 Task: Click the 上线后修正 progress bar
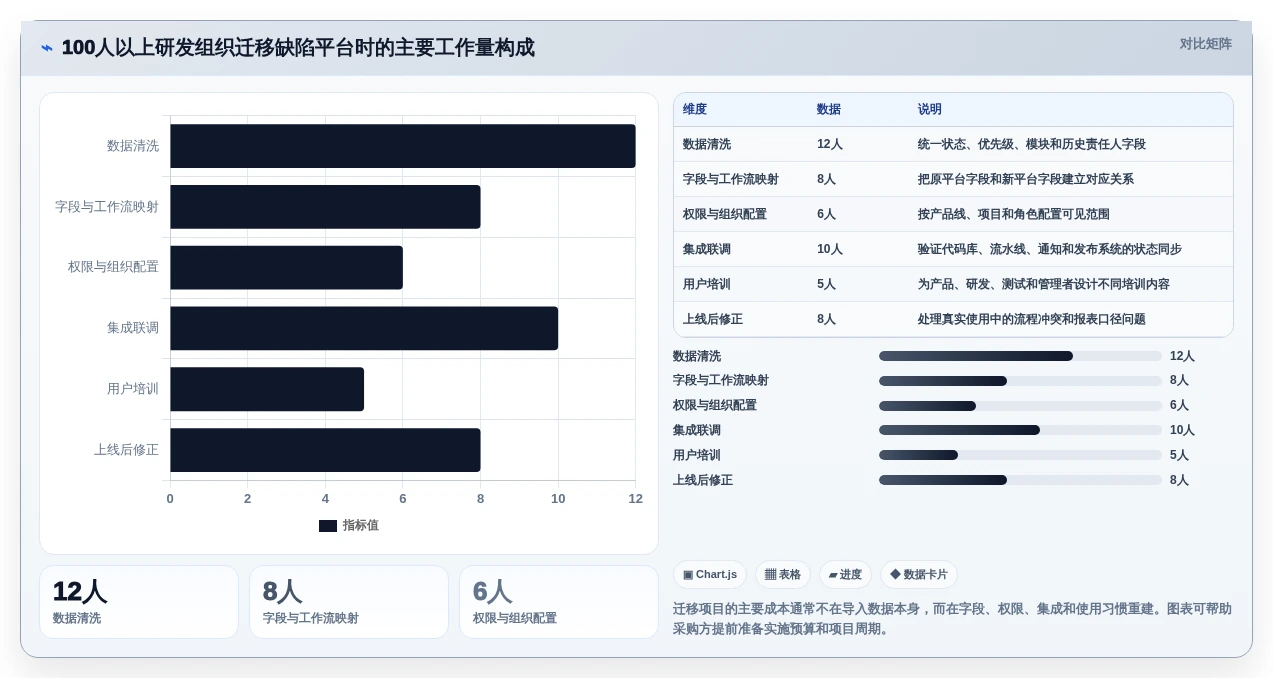pos(1020,480)
